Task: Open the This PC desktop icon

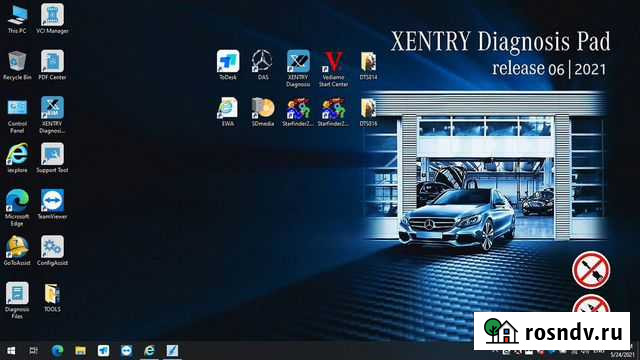Action: tap(17, 19)
